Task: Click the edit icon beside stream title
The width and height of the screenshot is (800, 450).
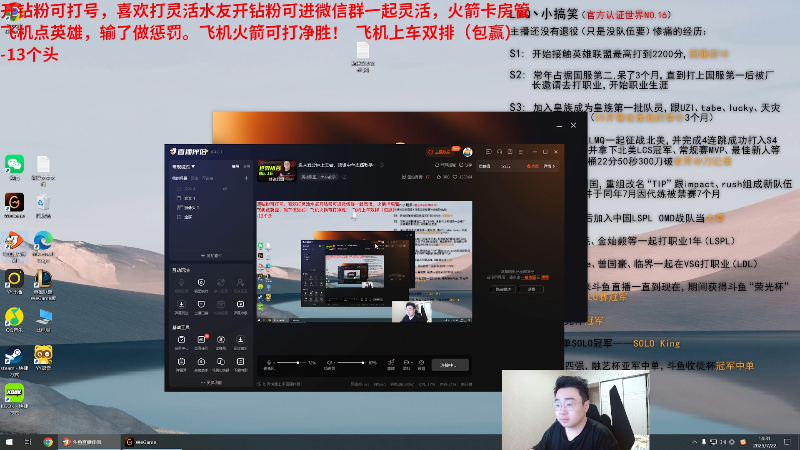Action: click(381, 165)
